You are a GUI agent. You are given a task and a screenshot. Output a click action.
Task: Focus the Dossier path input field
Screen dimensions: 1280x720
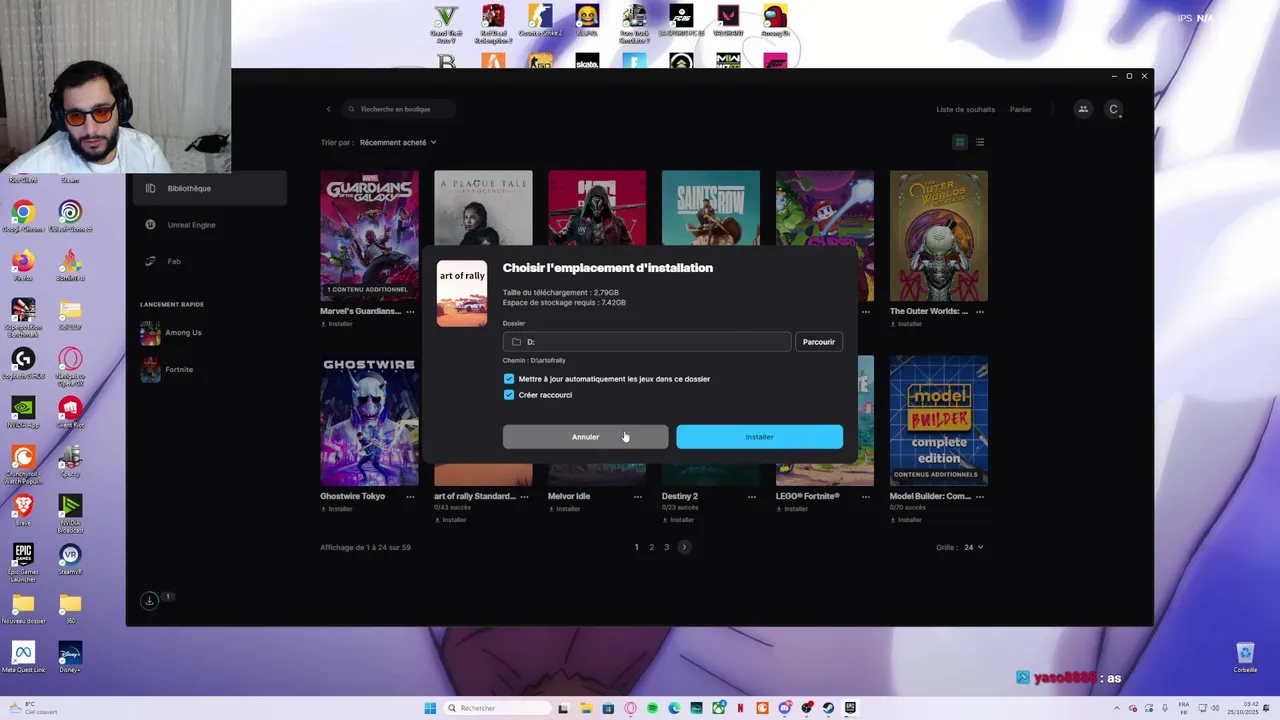coord(646,342)
